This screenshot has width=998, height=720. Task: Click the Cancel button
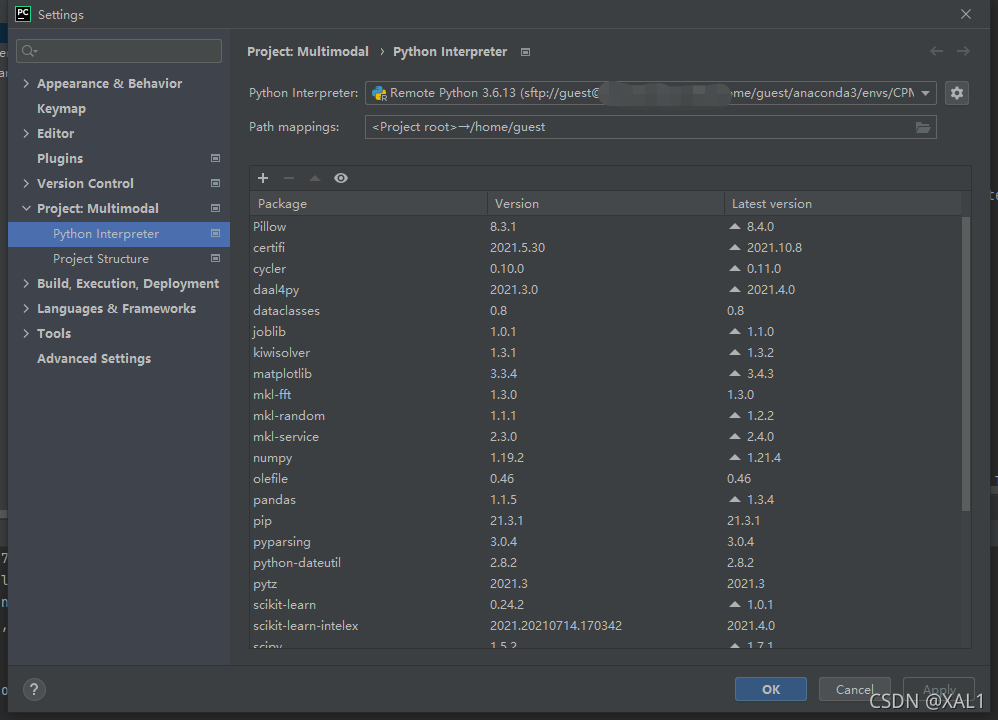854,689
